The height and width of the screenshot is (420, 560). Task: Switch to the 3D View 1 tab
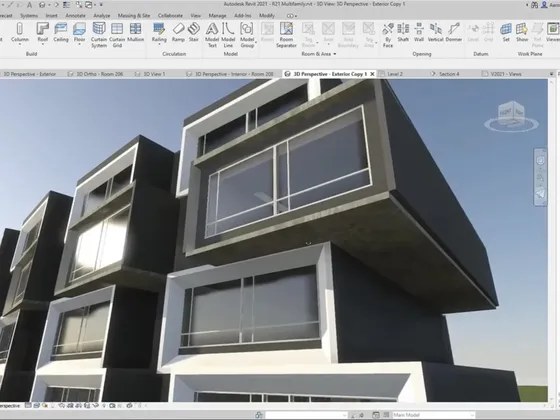click(x=150, y=74)
